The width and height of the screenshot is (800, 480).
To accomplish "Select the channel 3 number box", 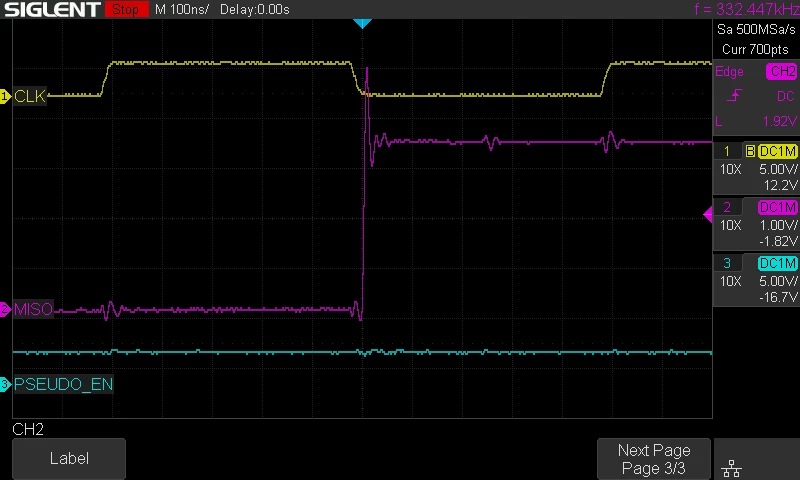I will pos(727,263).
